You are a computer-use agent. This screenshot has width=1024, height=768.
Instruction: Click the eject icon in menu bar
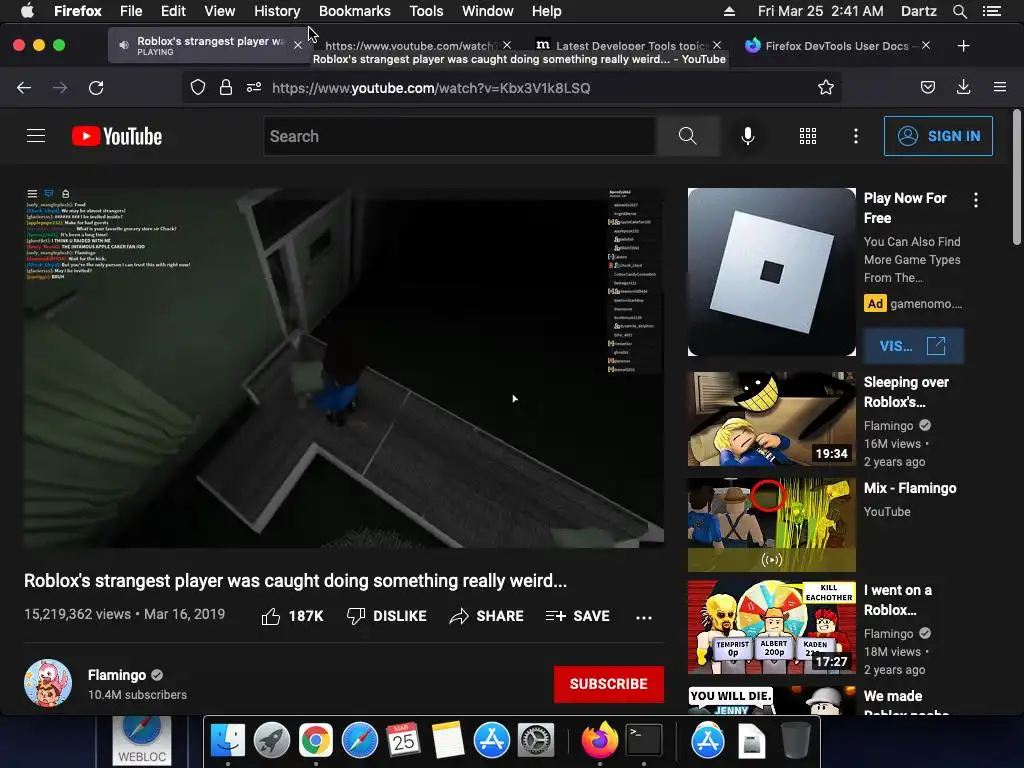pos(729,11)
